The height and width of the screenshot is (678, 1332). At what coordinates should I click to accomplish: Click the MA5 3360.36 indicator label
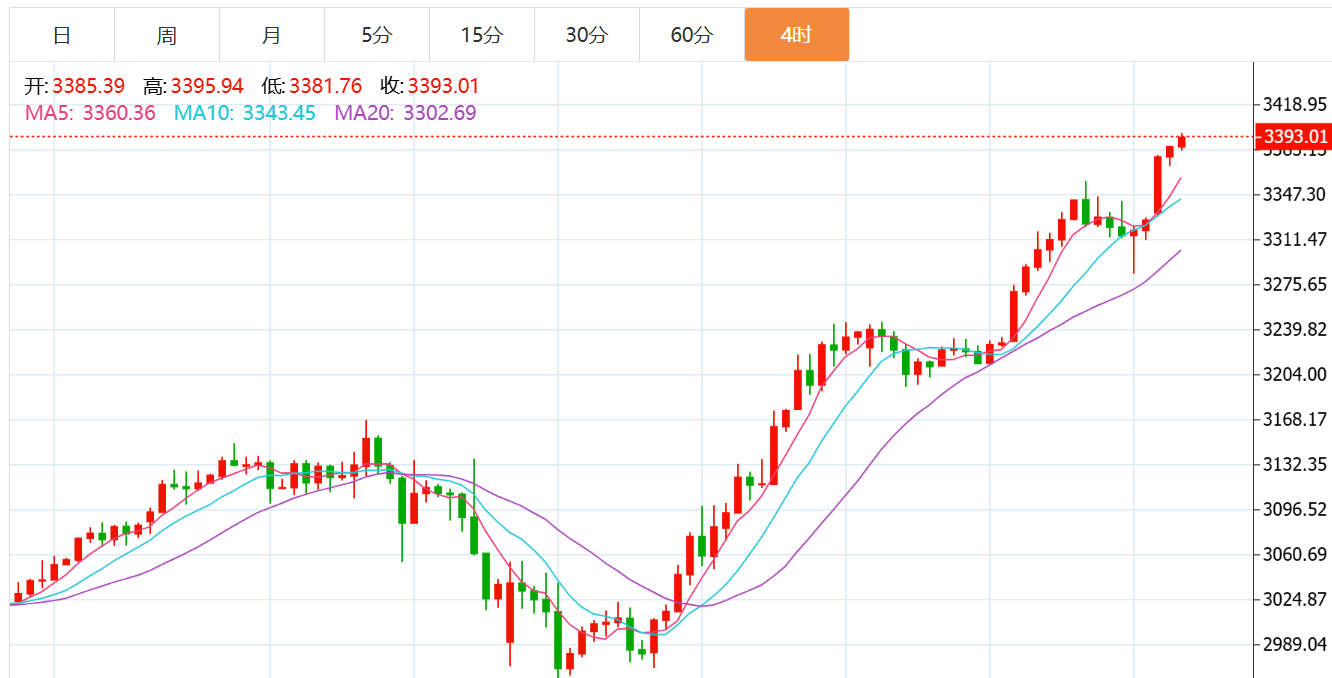coord(91,113)
